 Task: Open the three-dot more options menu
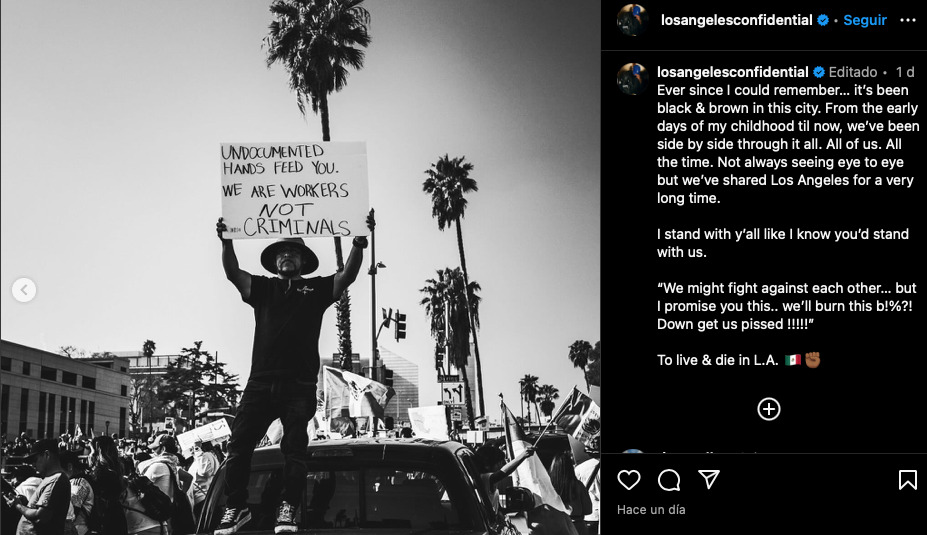(x=907, y=20)
